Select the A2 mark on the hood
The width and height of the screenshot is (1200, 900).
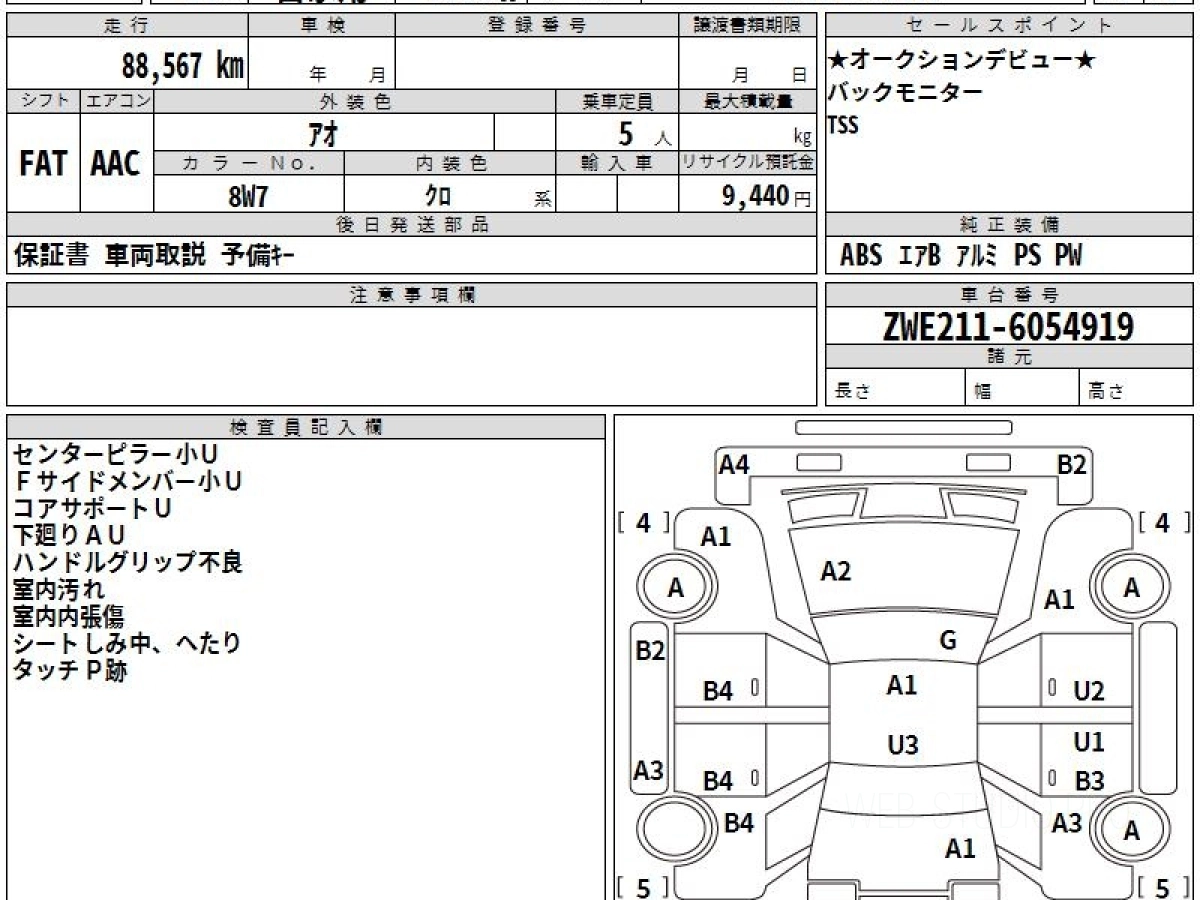(835, 571)
